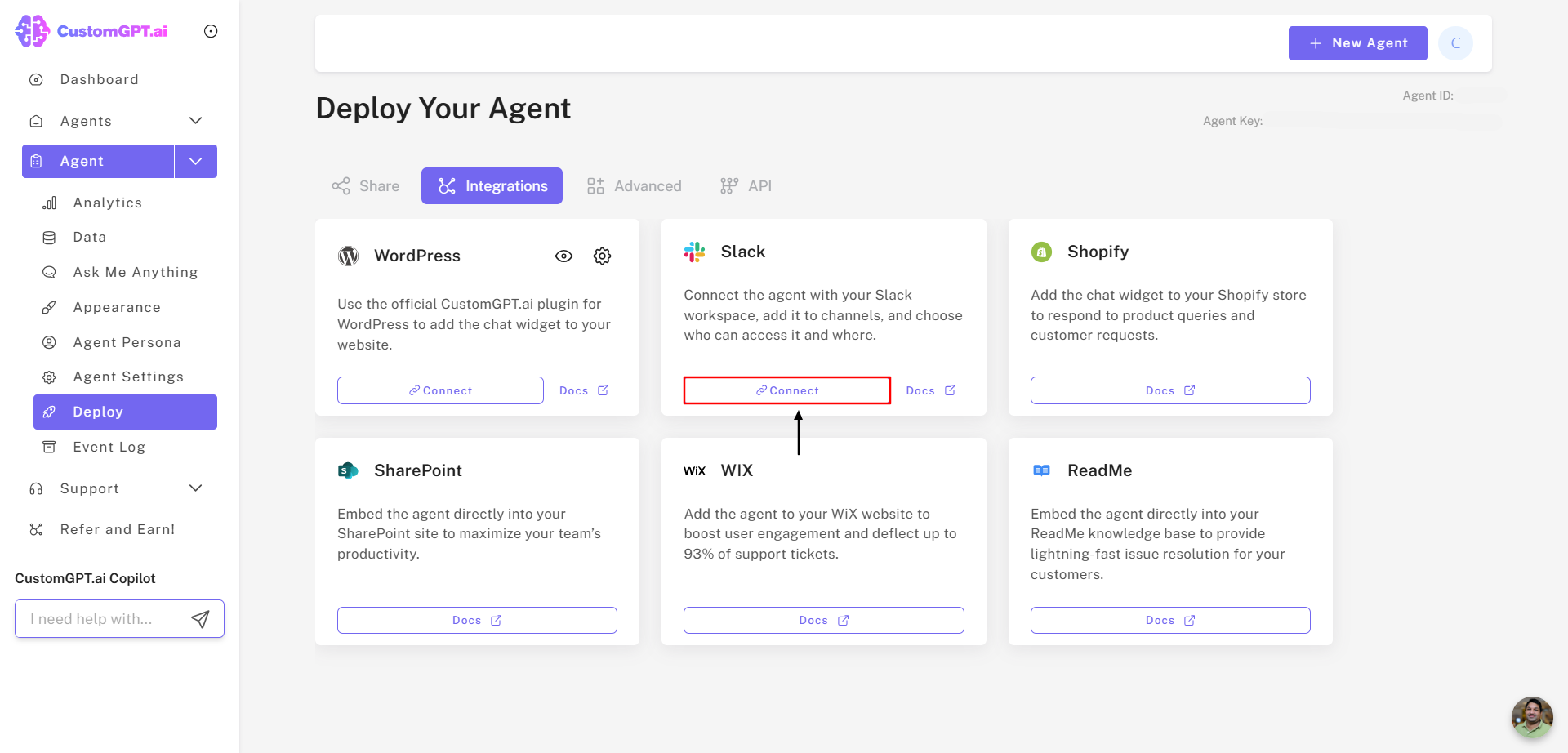This screenshot has width=1568, height=753.
Task: Click the WIX logo icon
Action: click(695, 470)
